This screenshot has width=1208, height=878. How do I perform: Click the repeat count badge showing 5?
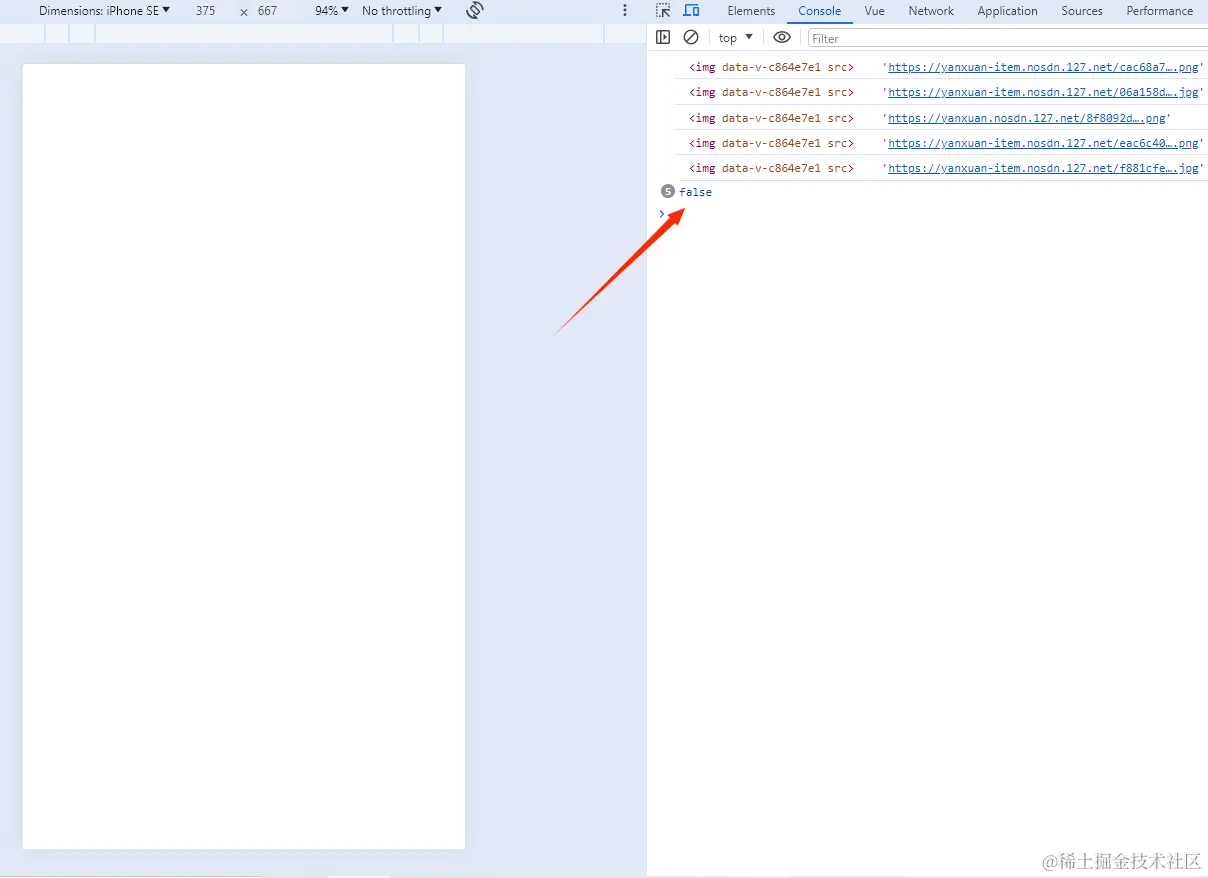point(667,191)
